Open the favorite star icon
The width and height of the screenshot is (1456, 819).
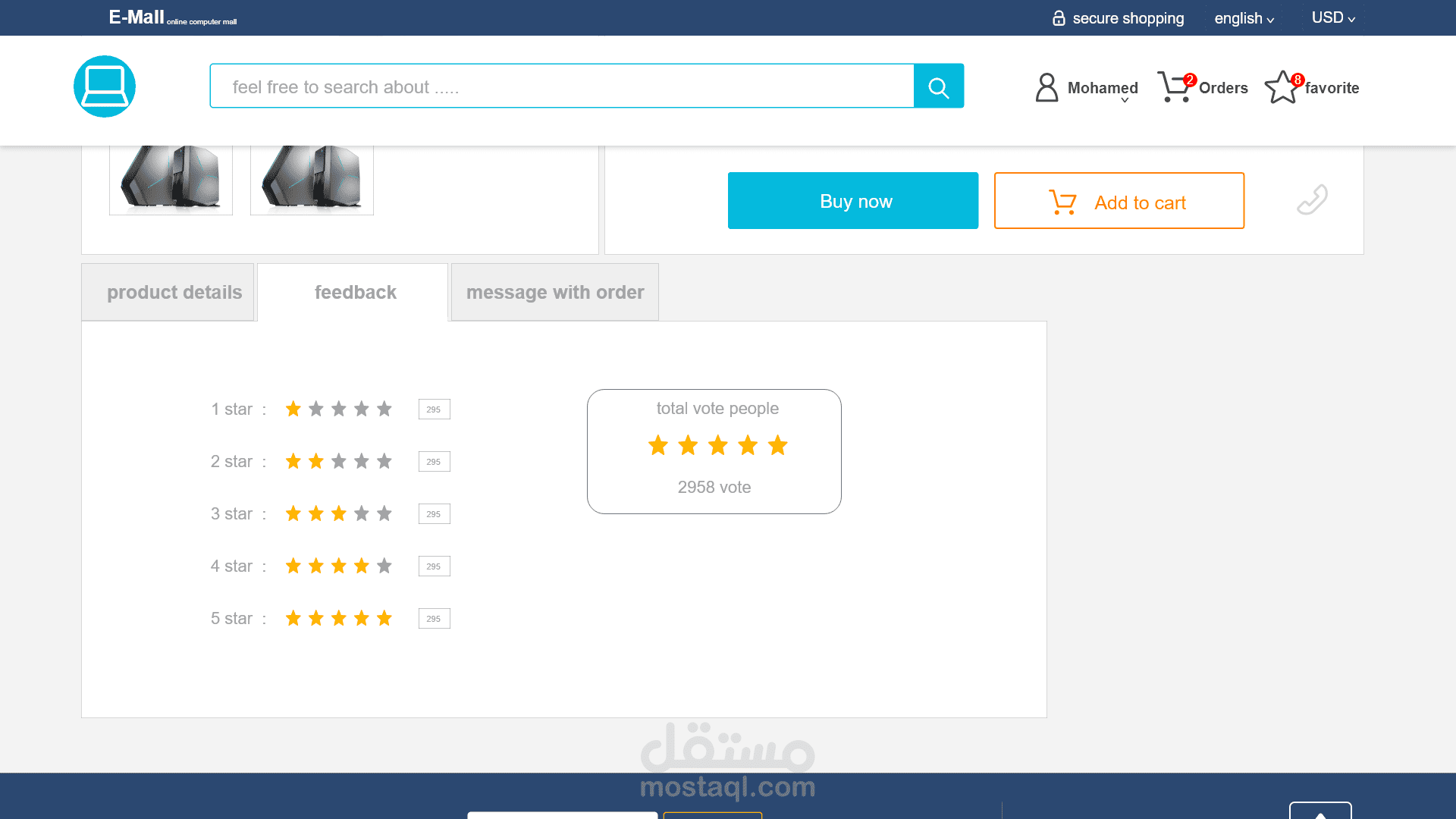coord(1282,87)
